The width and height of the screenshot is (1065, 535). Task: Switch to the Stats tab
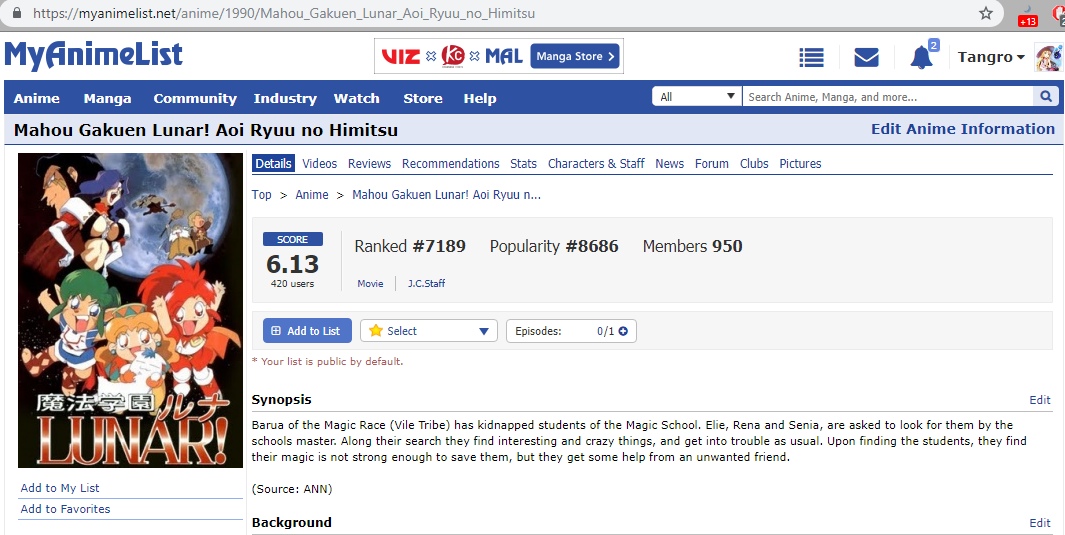(x=524, y=164)
